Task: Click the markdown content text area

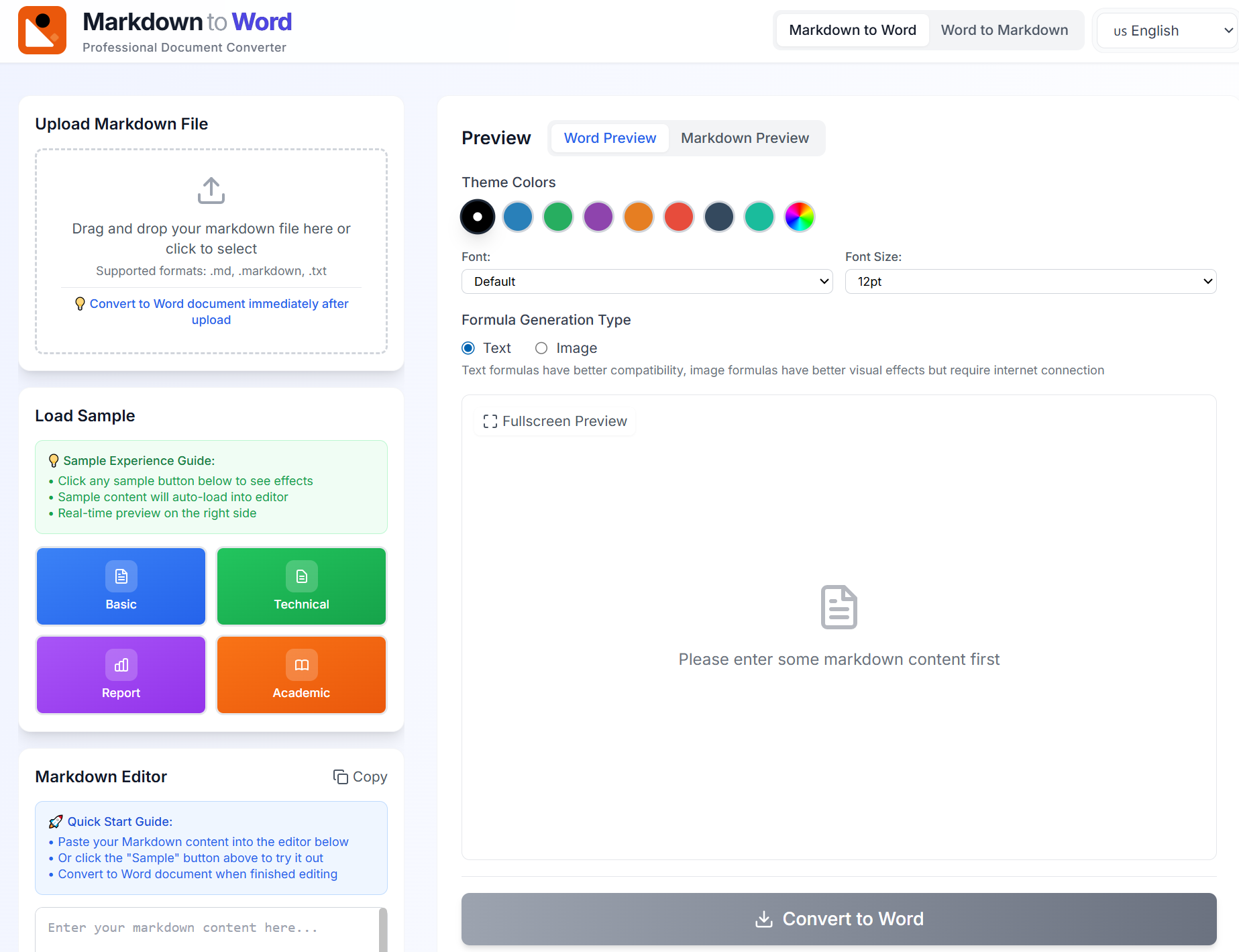Action: (x=207, y=930)
